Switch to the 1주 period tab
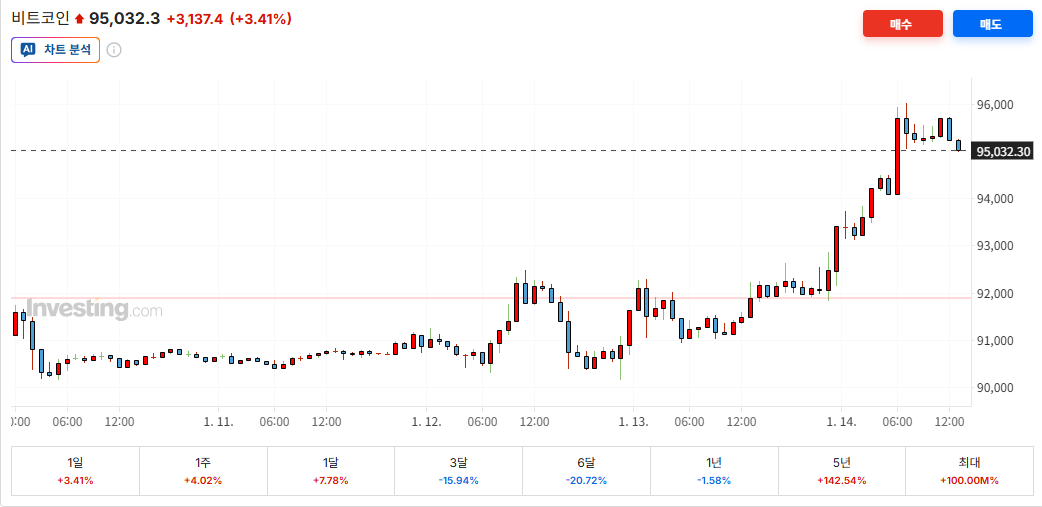Image resolution: width=1042 pixels, height=507 pixels. 203,471
